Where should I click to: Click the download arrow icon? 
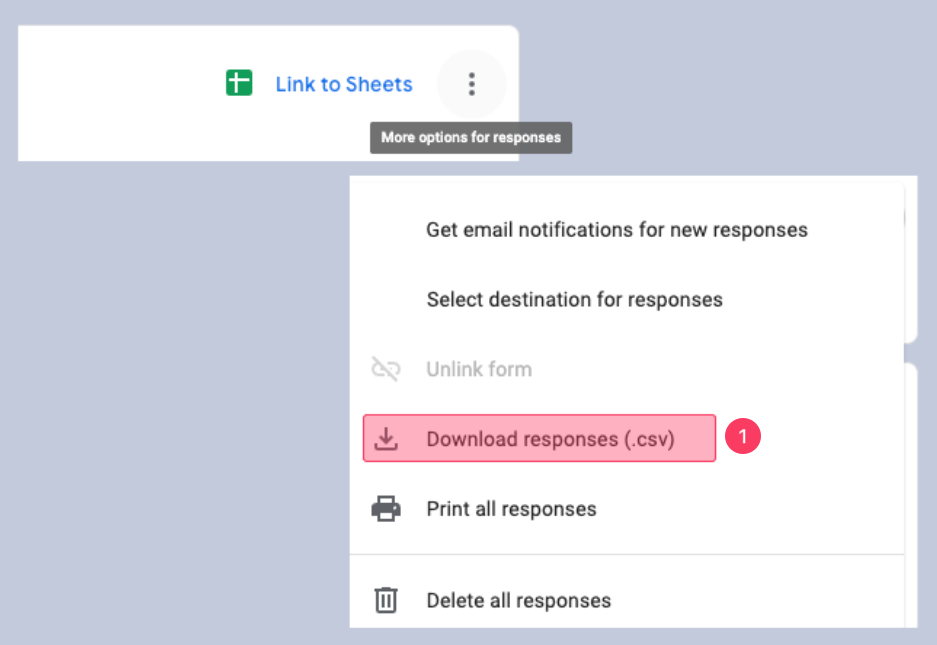click(386, 439)
